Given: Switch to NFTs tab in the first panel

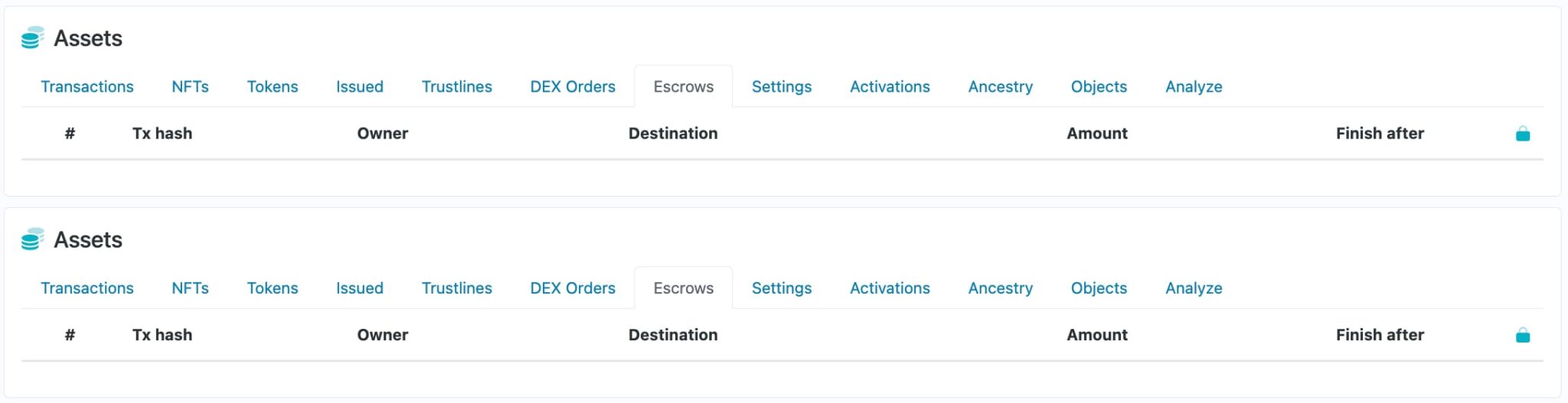Looking at the screenshot, I should point(190,86).
